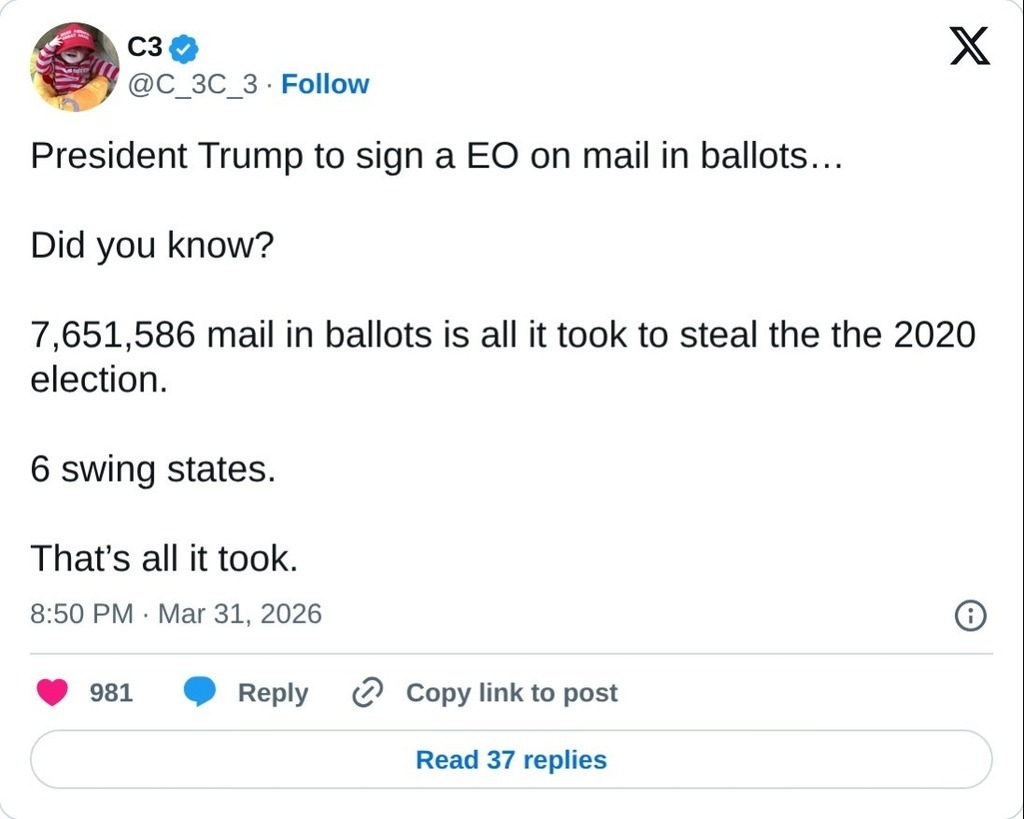Follow the C3 account
This screenshot has height=819, width=1024.
coord(325,85)
